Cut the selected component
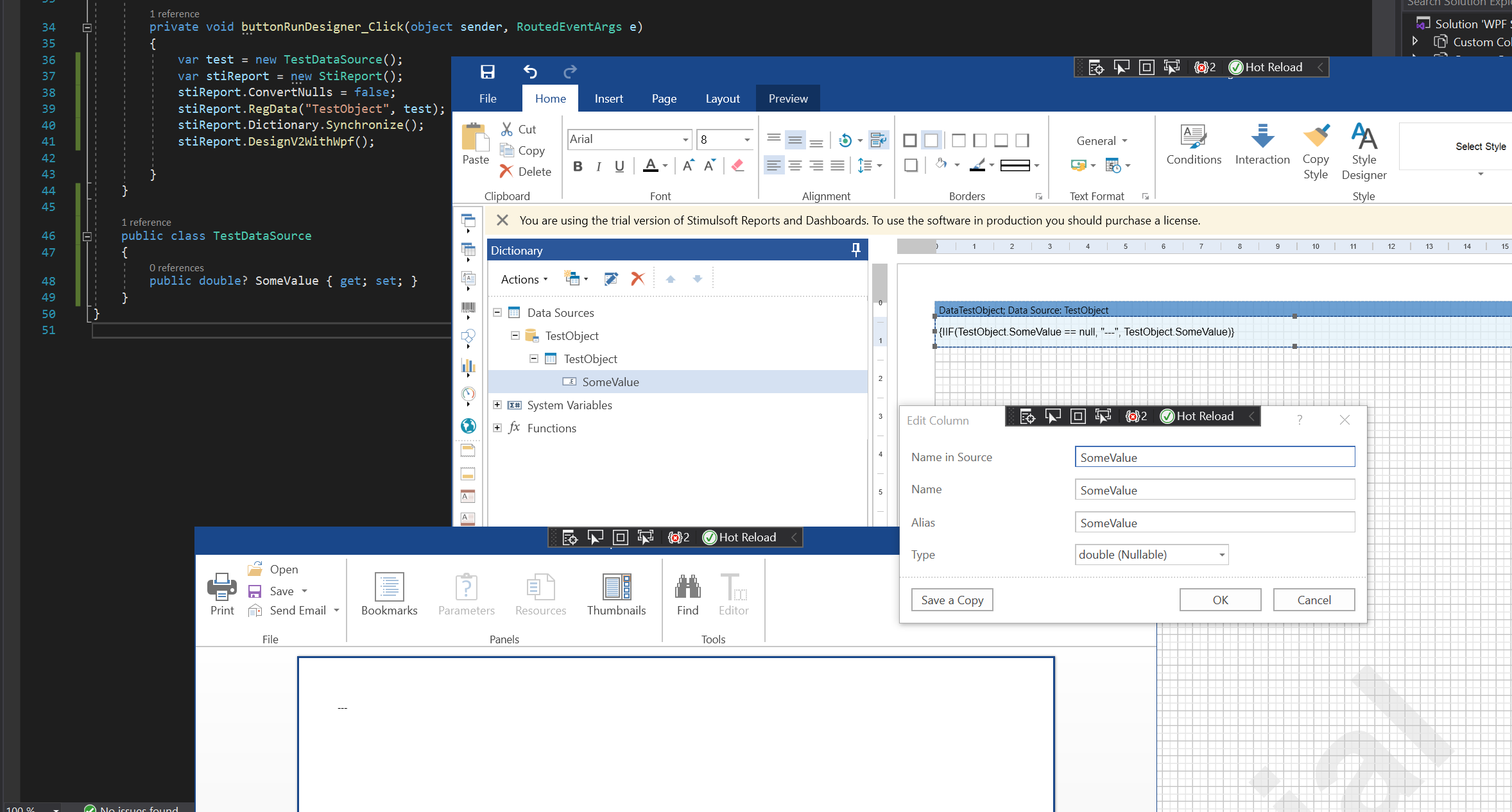Image resolution: width=1512 pixels, height=812 pixels. point(519,130)
